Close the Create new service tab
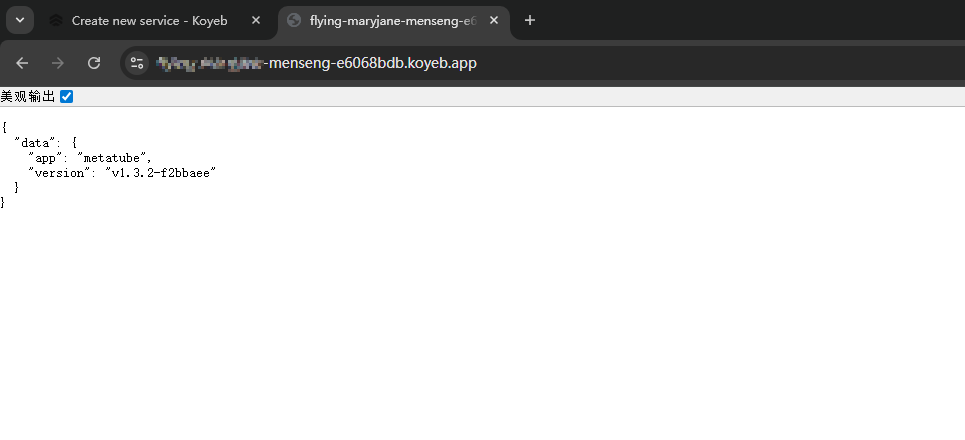The height and width of the screenshot is (440, 965). 256,20
